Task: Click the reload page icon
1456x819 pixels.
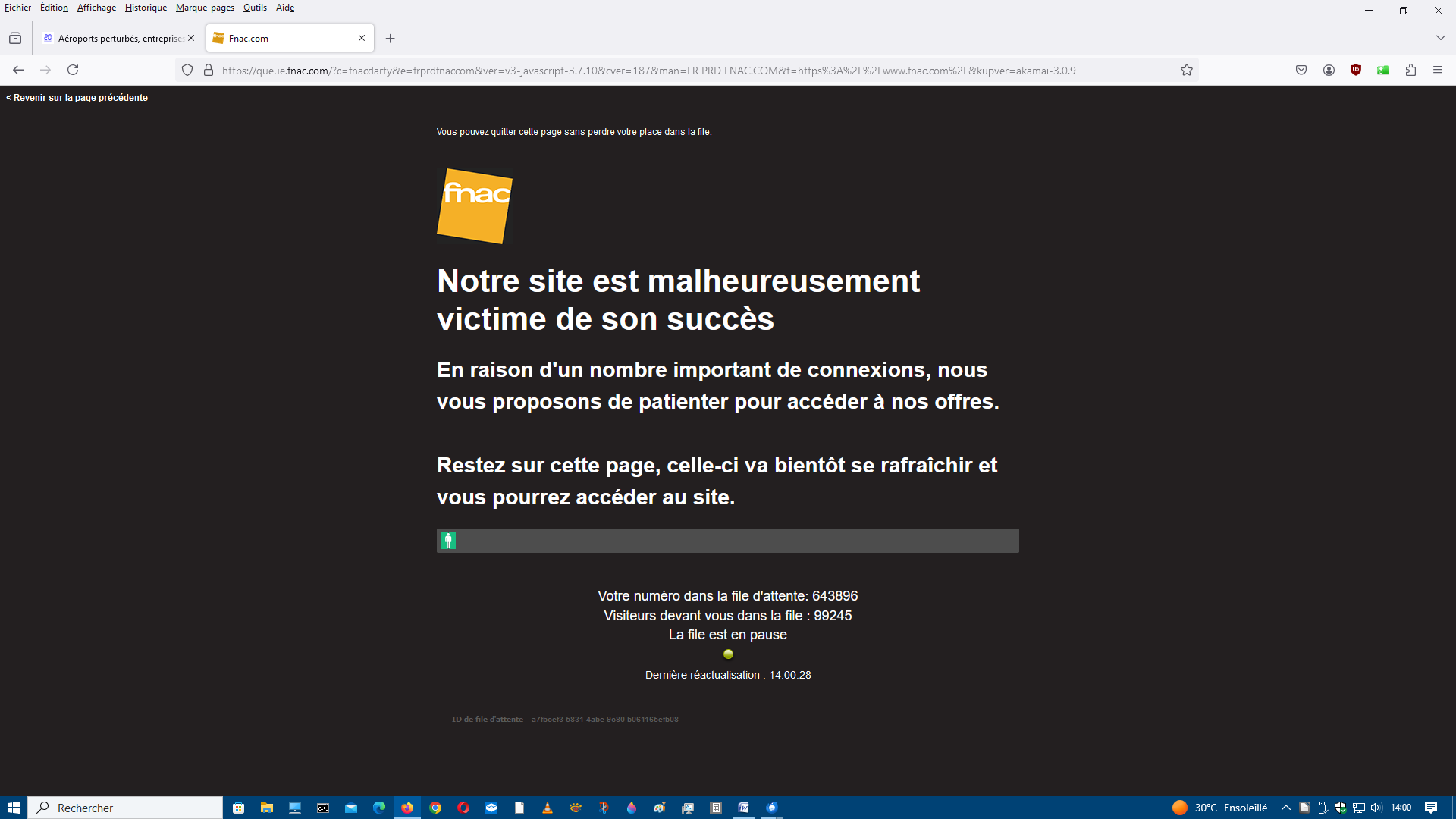Action: [x=73, y=70]
